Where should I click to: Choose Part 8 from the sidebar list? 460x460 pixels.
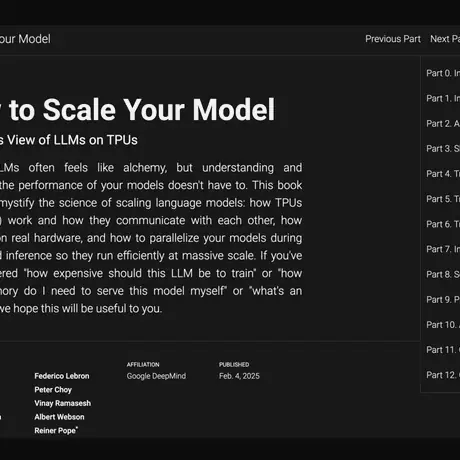[443, 274]
